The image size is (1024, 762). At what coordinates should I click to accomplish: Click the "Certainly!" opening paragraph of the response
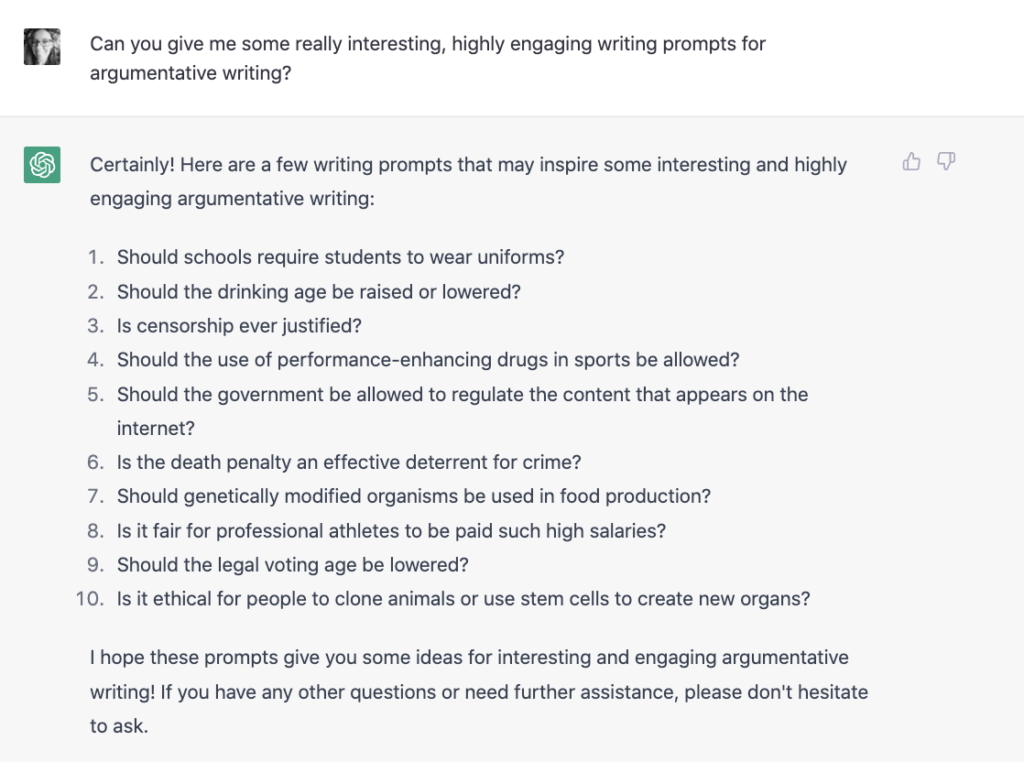click(x=468, y=181)
